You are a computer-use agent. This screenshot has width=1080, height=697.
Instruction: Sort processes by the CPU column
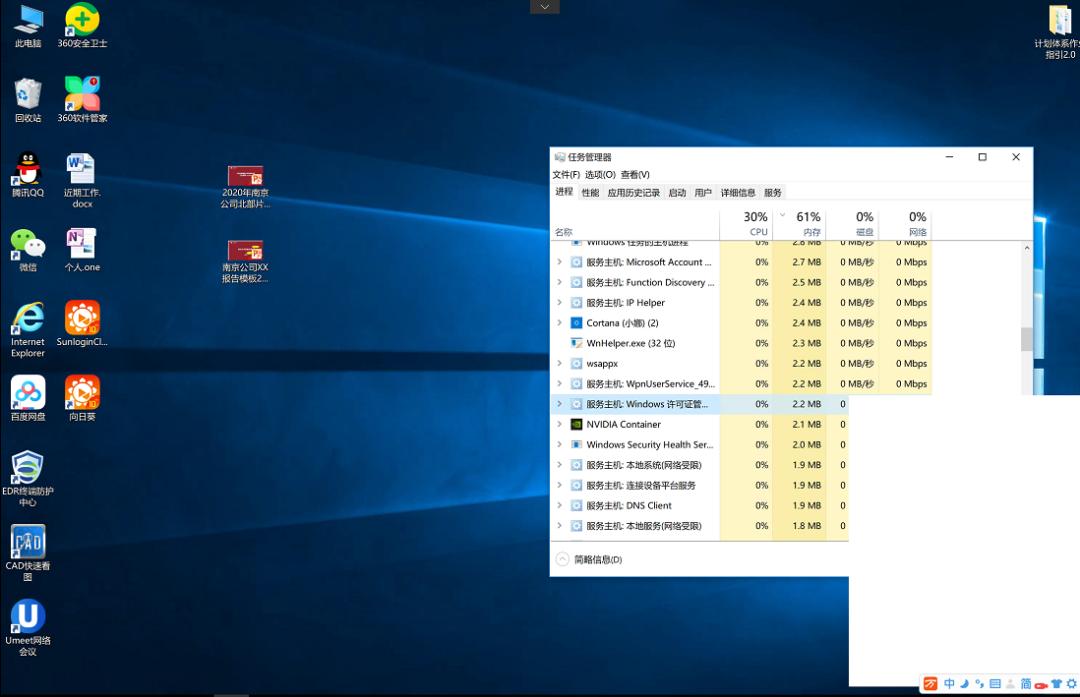tap(756, 223)
